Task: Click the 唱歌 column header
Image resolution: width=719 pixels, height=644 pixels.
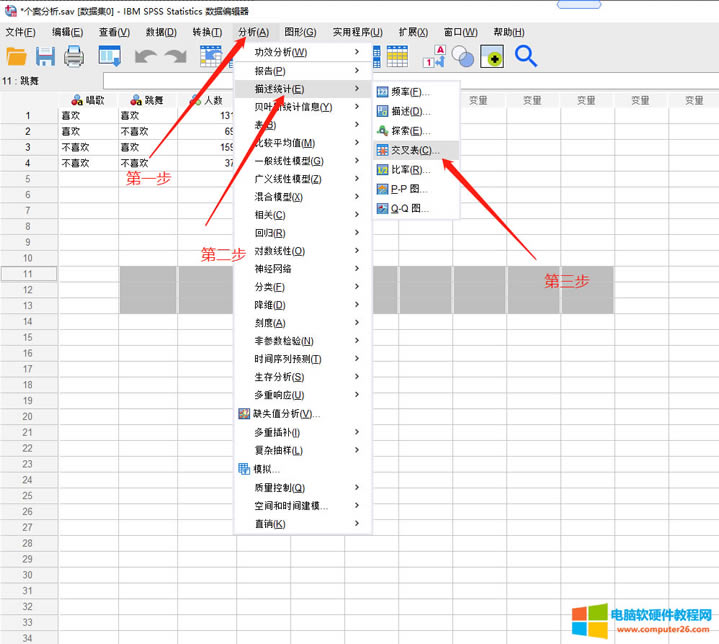Action: pos(88,100)
